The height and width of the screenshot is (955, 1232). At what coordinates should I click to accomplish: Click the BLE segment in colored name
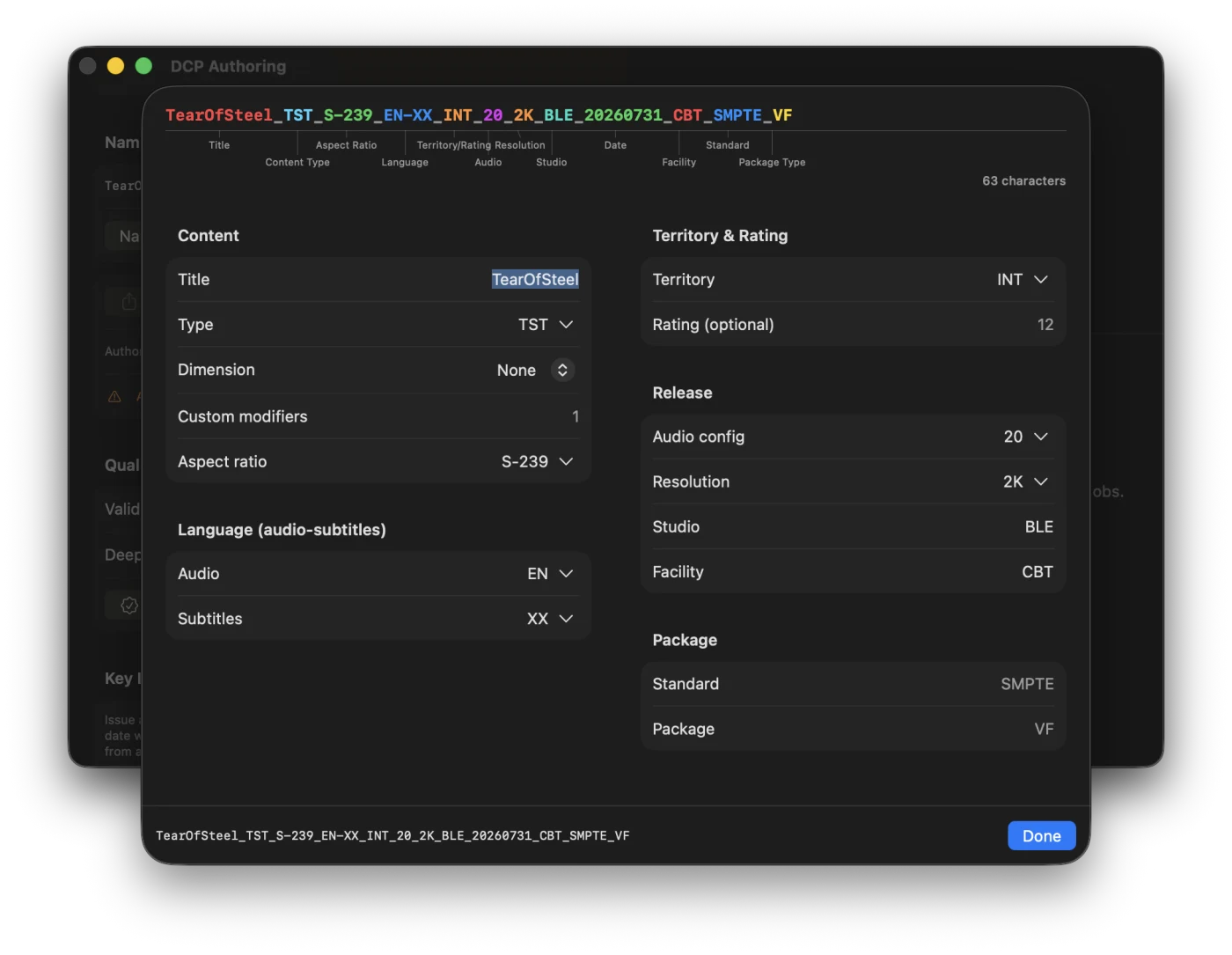(x=559, y=115)
